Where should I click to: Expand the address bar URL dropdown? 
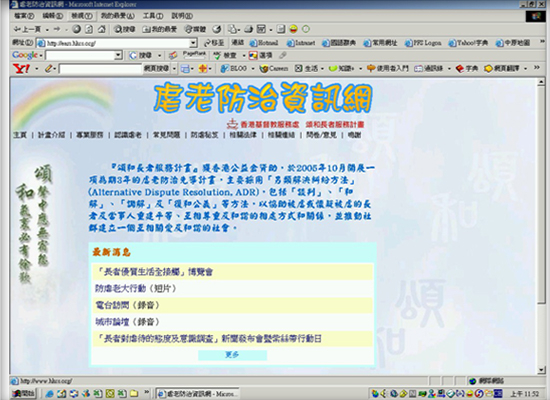pyautogui.click(x=193, y=43)
